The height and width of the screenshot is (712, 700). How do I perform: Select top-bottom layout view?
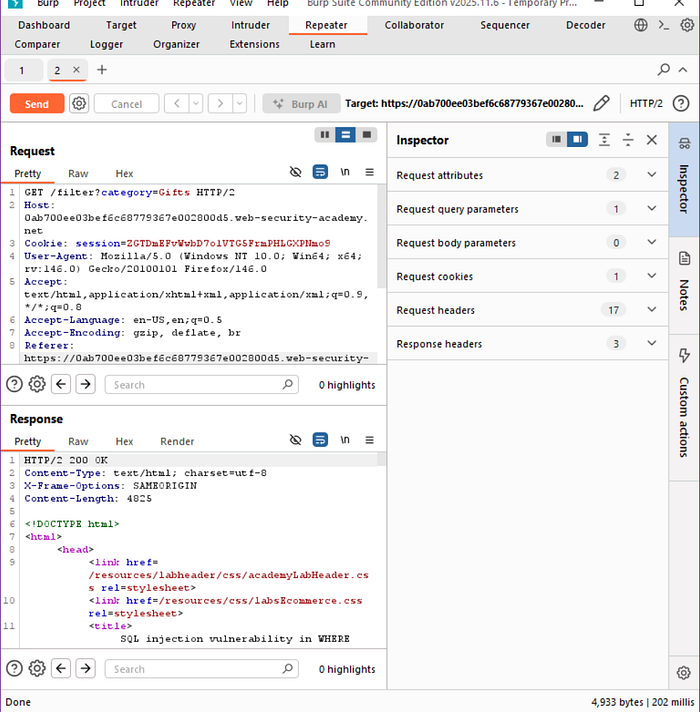(345, 134)
